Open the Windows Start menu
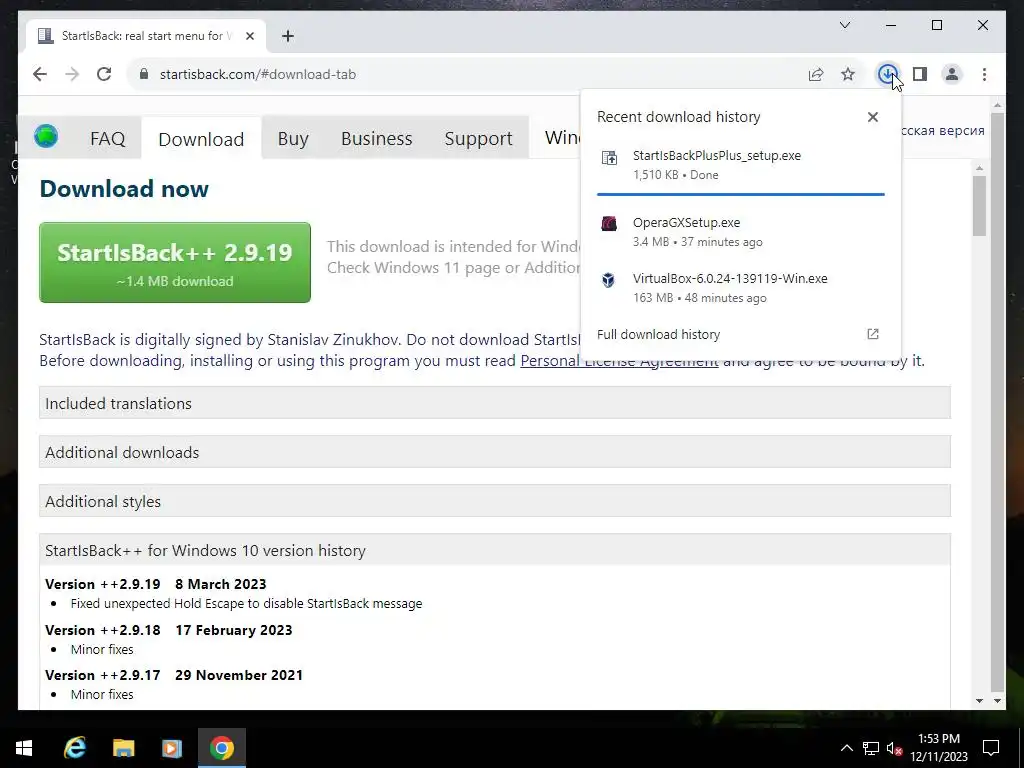 pyautogui.click(x=24, y=748)
